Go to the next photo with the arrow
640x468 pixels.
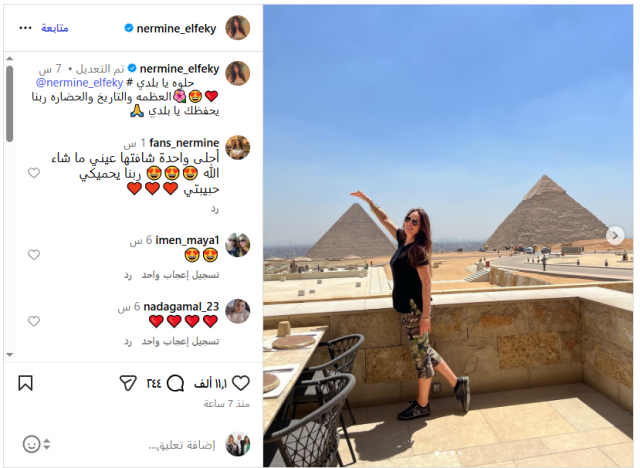coord(615,235)
